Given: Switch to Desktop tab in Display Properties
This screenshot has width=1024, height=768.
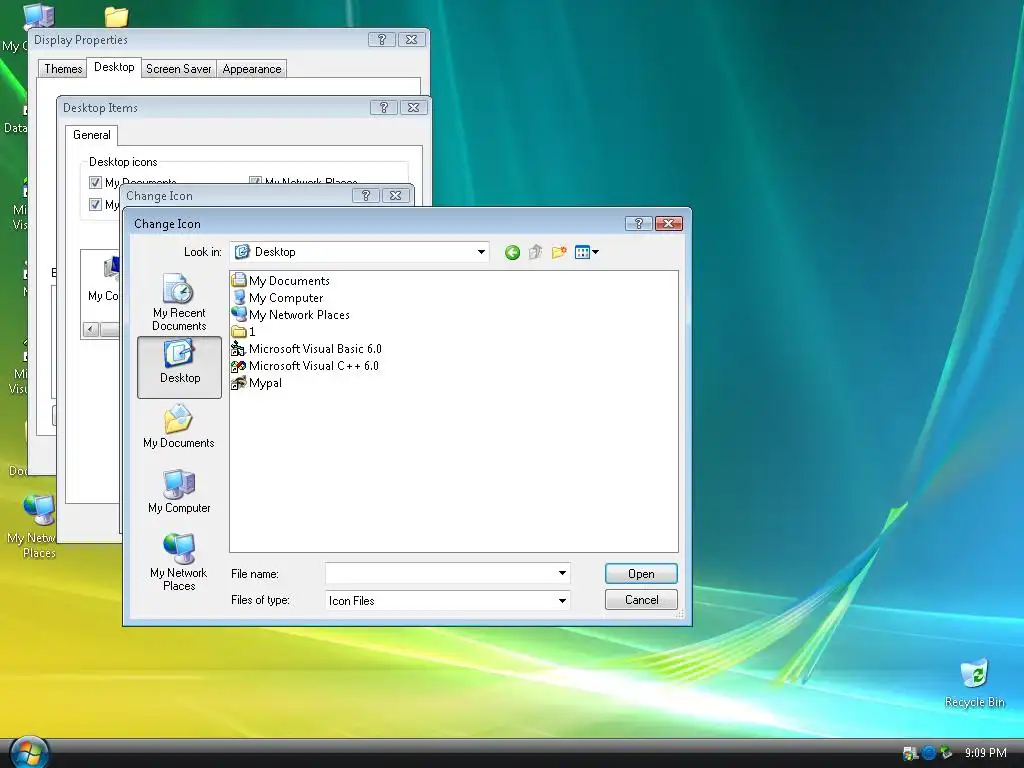Looking at the screenshot, I should [114, 67].
